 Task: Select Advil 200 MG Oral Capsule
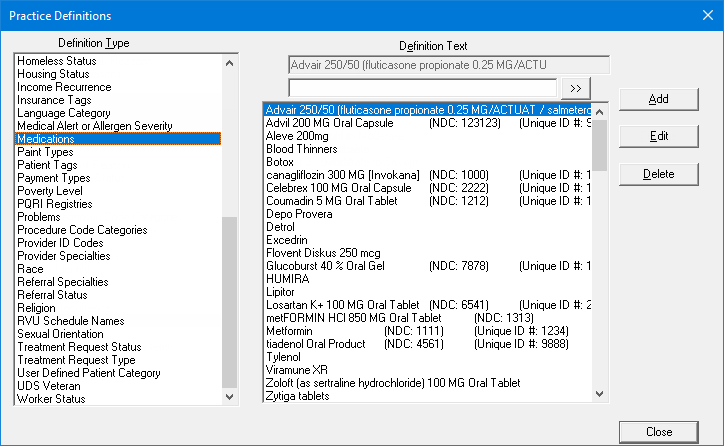click(x=428, y=123)
